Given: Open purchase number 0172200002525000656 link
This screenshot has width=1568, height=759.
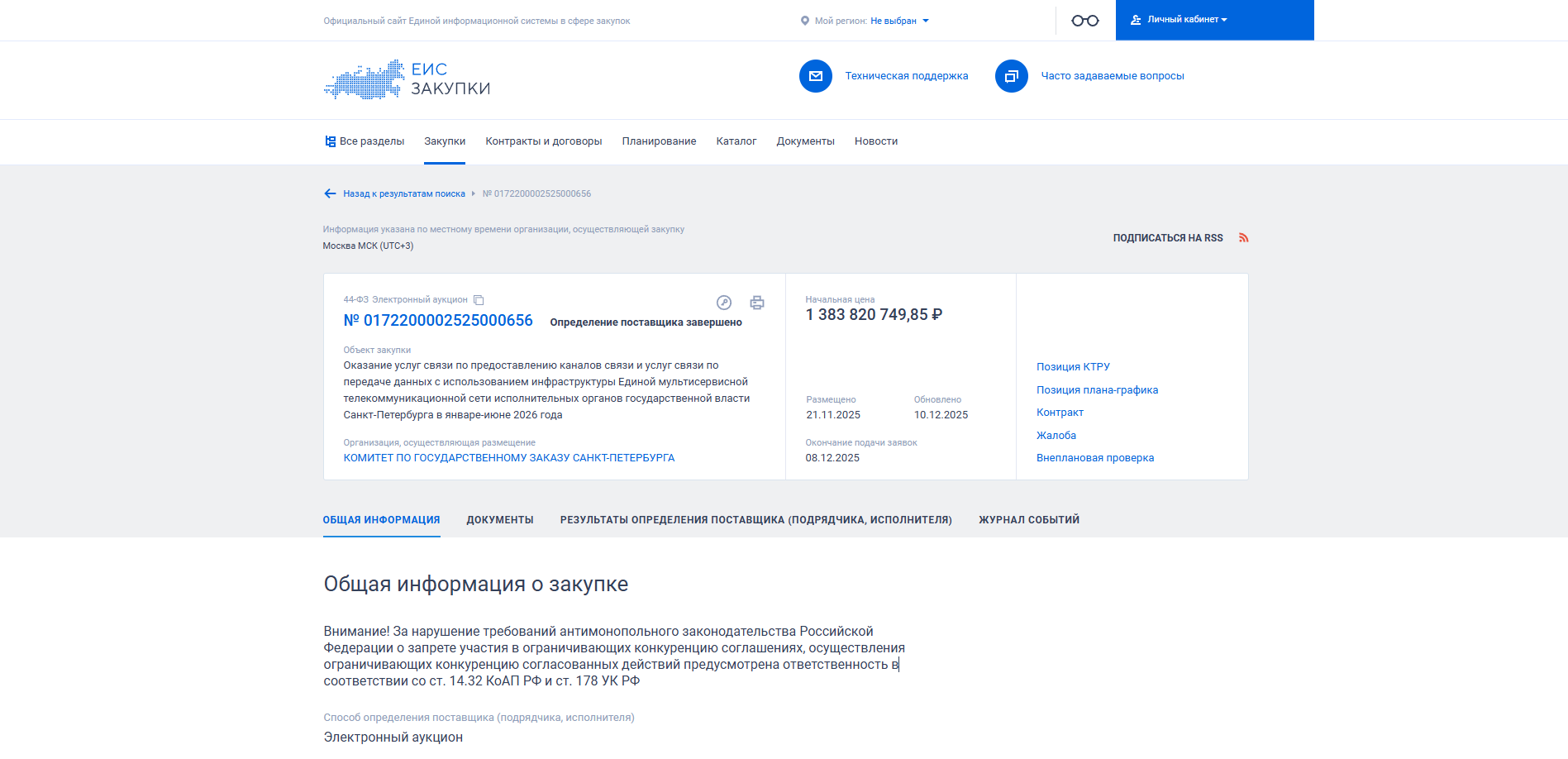Looking at the screenshot, I should click(x=438, y=321).
